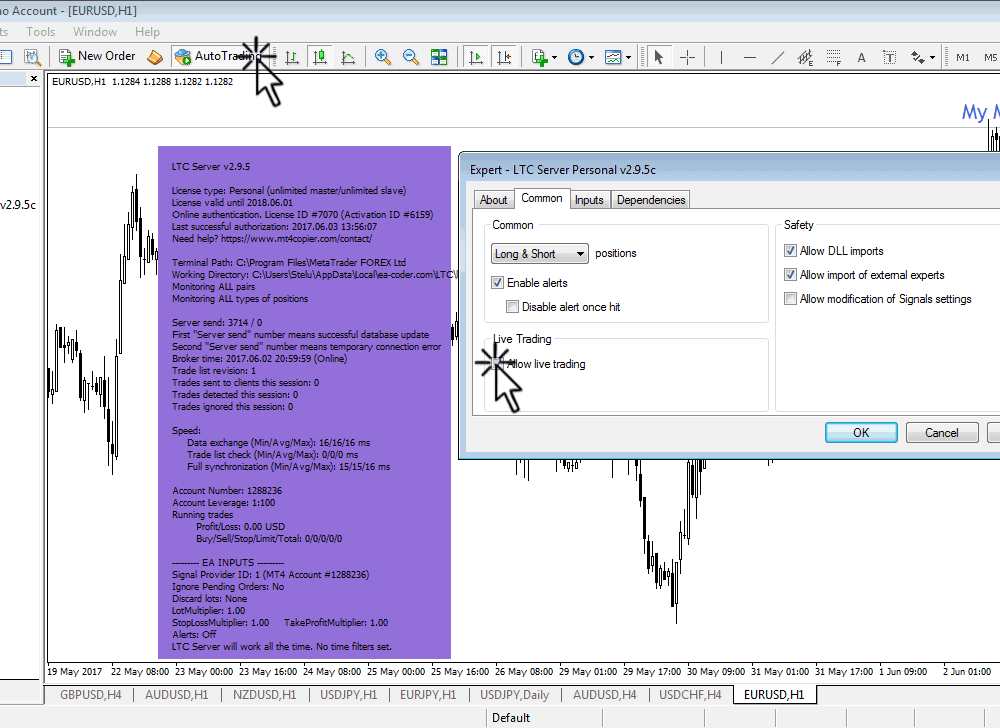Expand the Indicators dropdown arrow
Image resolution: width=1000 pixels, height=728 pixels.
click(554, 57)
